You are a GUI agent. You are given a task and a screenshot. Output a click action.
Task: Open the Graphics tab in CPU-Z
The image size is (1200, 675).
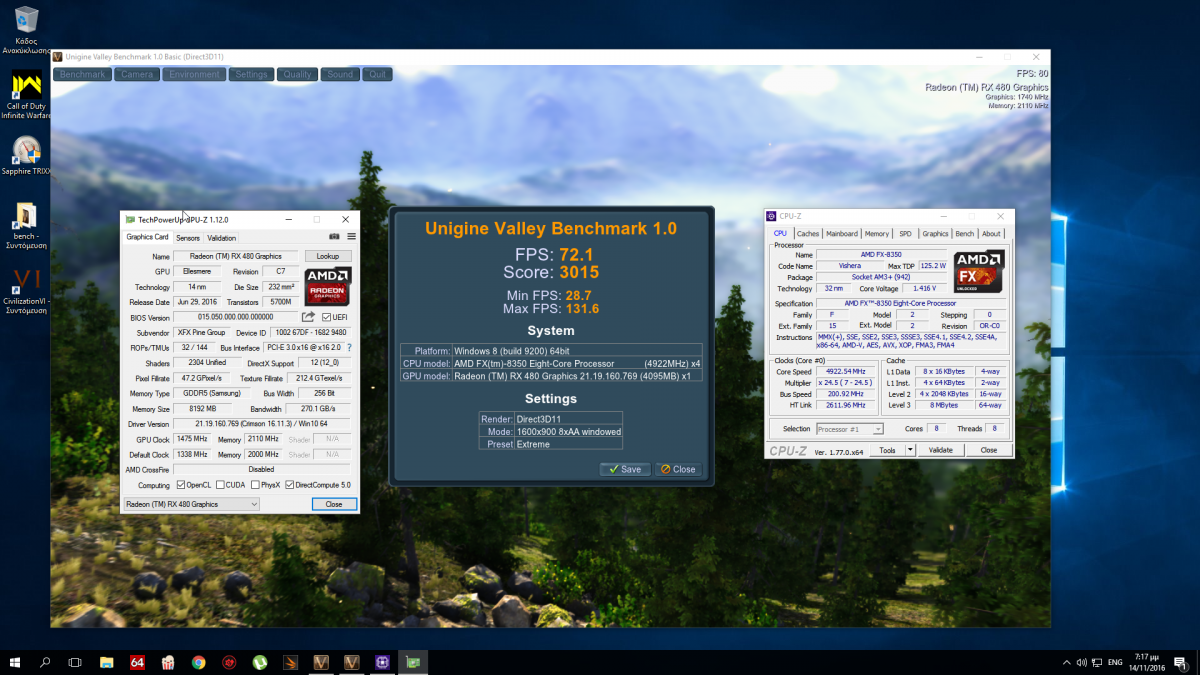tap(935, 233)
